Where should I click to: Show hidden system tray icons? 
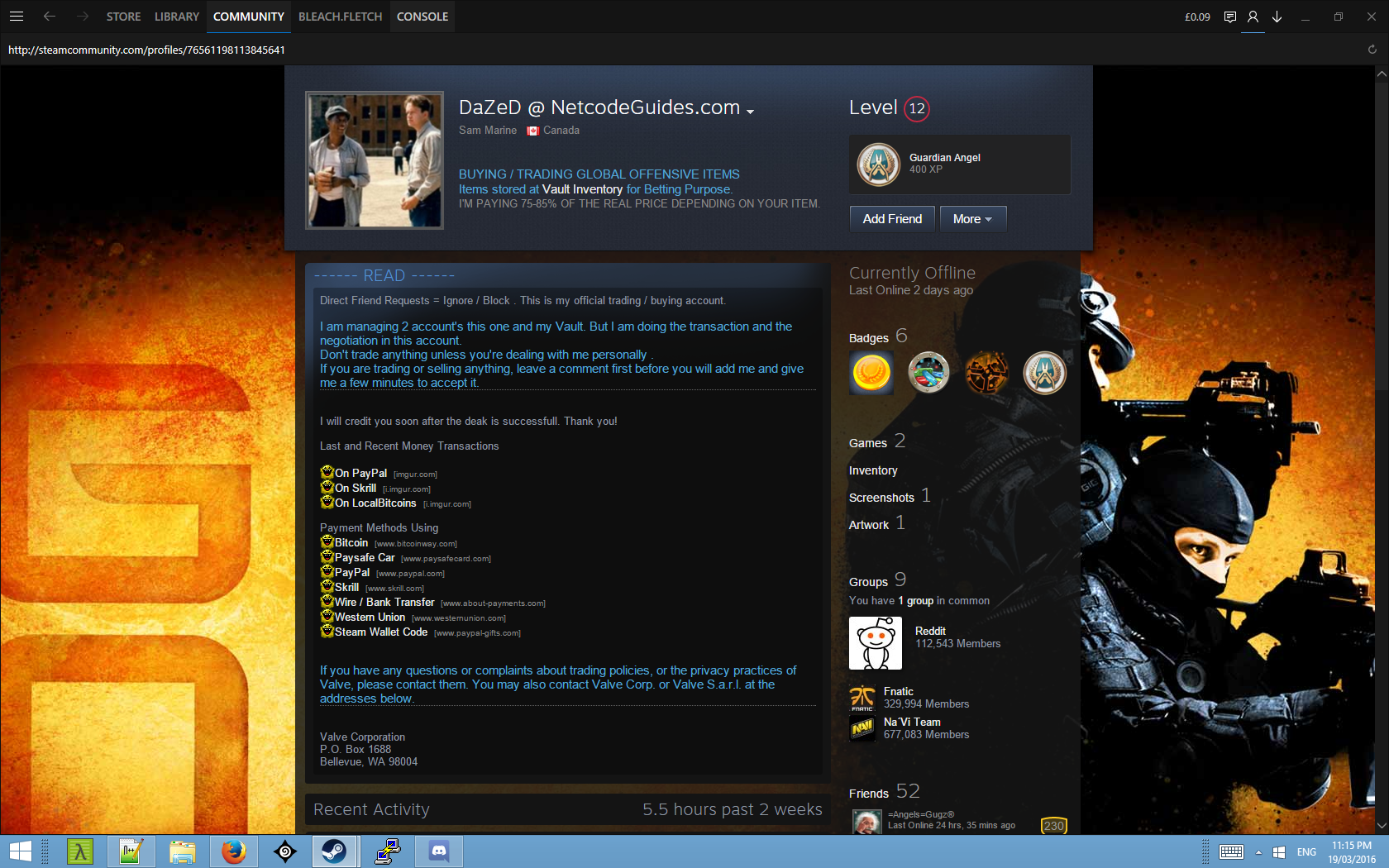[x=1258, y=851]
